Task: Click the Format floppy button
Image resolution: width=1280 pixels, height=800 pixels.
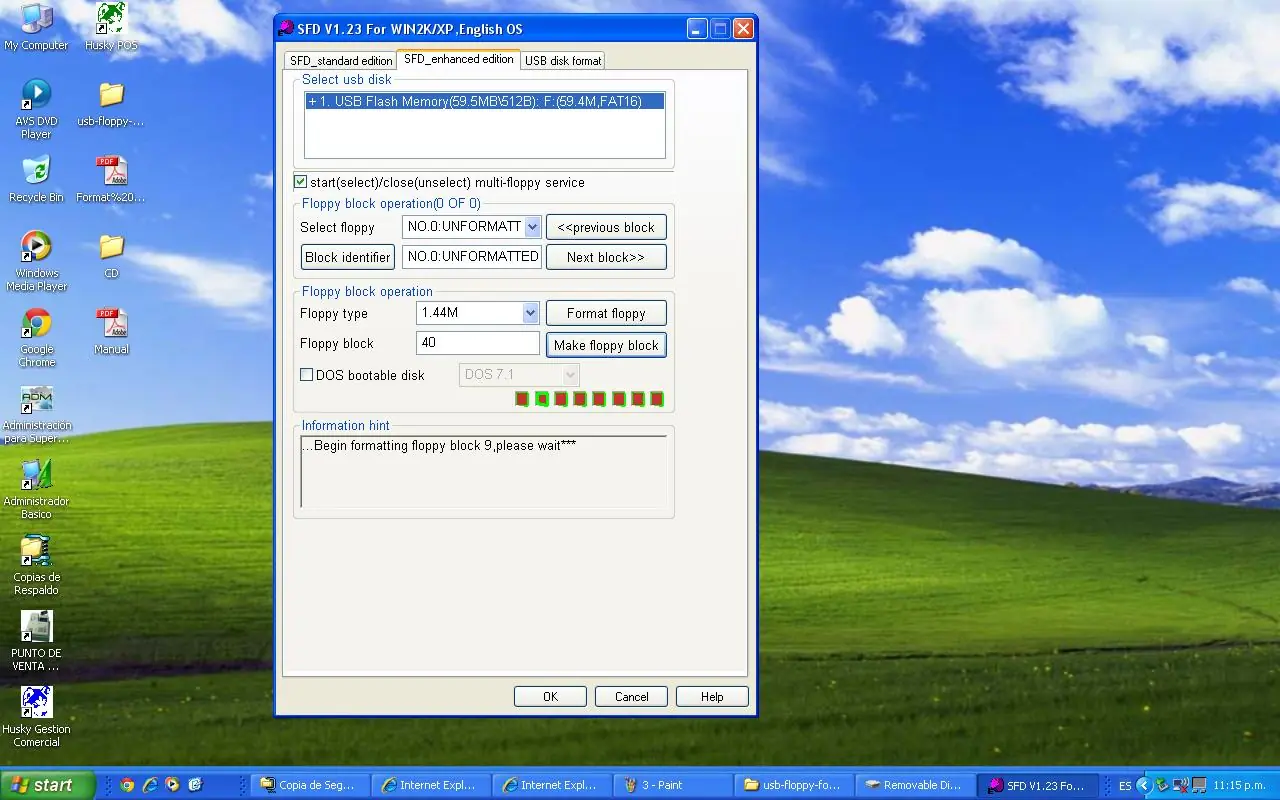Action: (606, 313)
